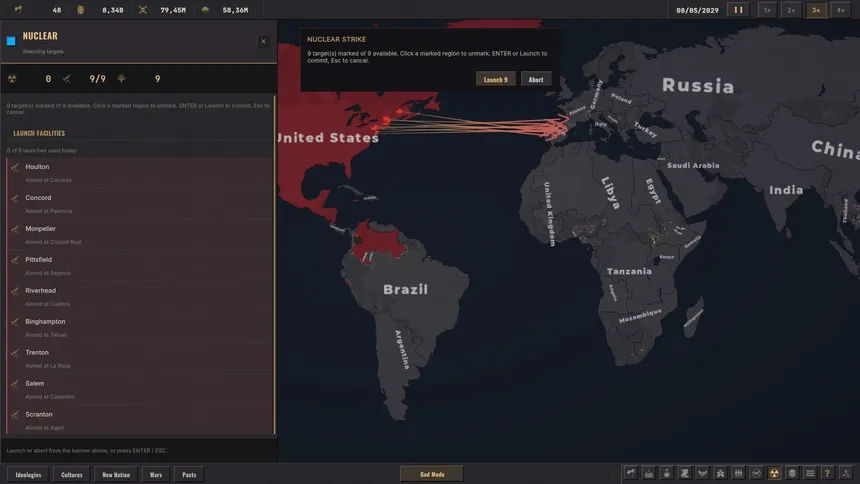Select the Trenton launch facility

point(140,359)
